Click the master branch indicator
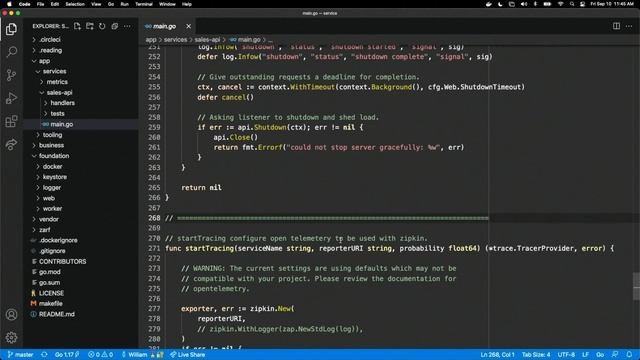The height and width of the screenshot is (360, 640). (x=20, y=355)
